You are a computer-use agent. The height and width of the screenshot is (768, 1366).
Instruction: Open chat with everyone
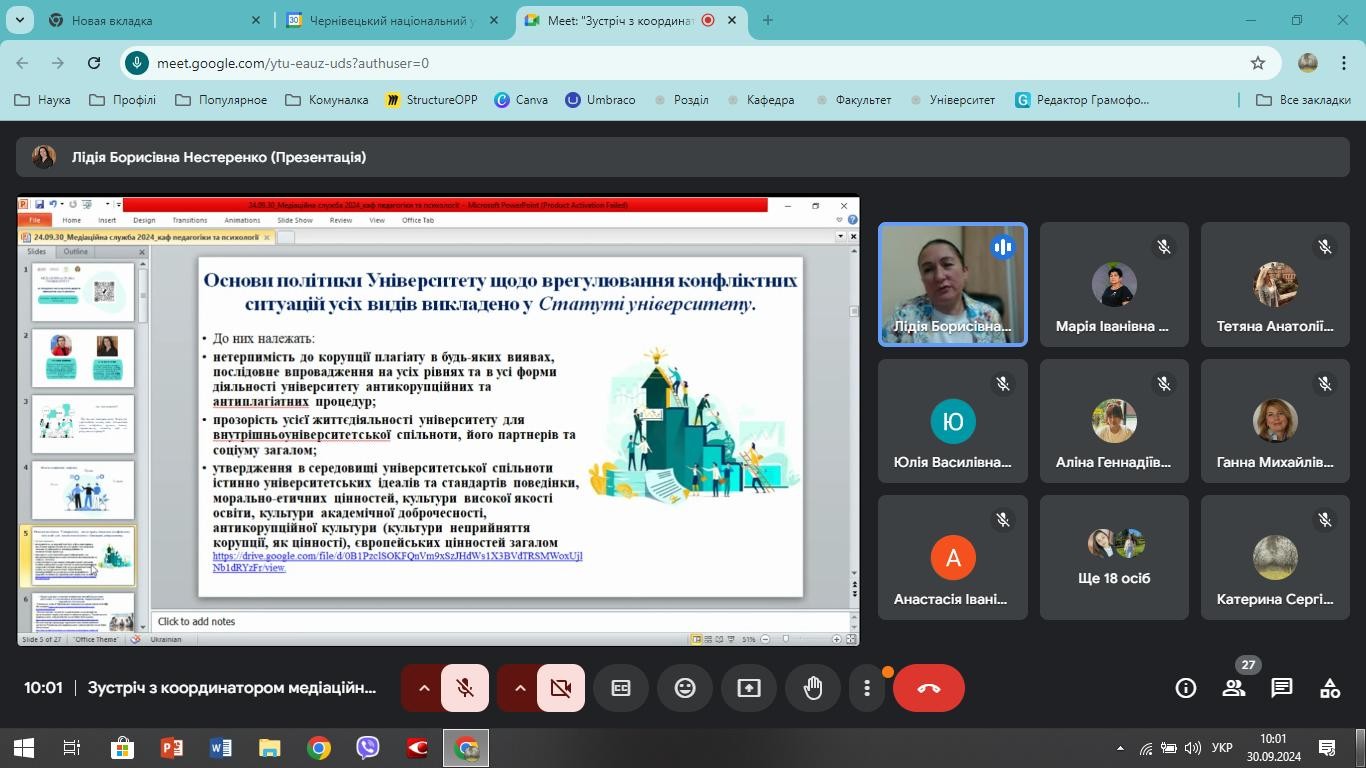[x=1282, y=688]
